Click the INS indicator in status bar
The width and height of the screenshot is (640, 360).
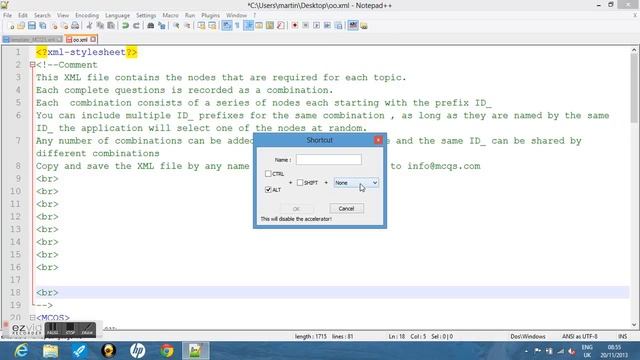622,336
